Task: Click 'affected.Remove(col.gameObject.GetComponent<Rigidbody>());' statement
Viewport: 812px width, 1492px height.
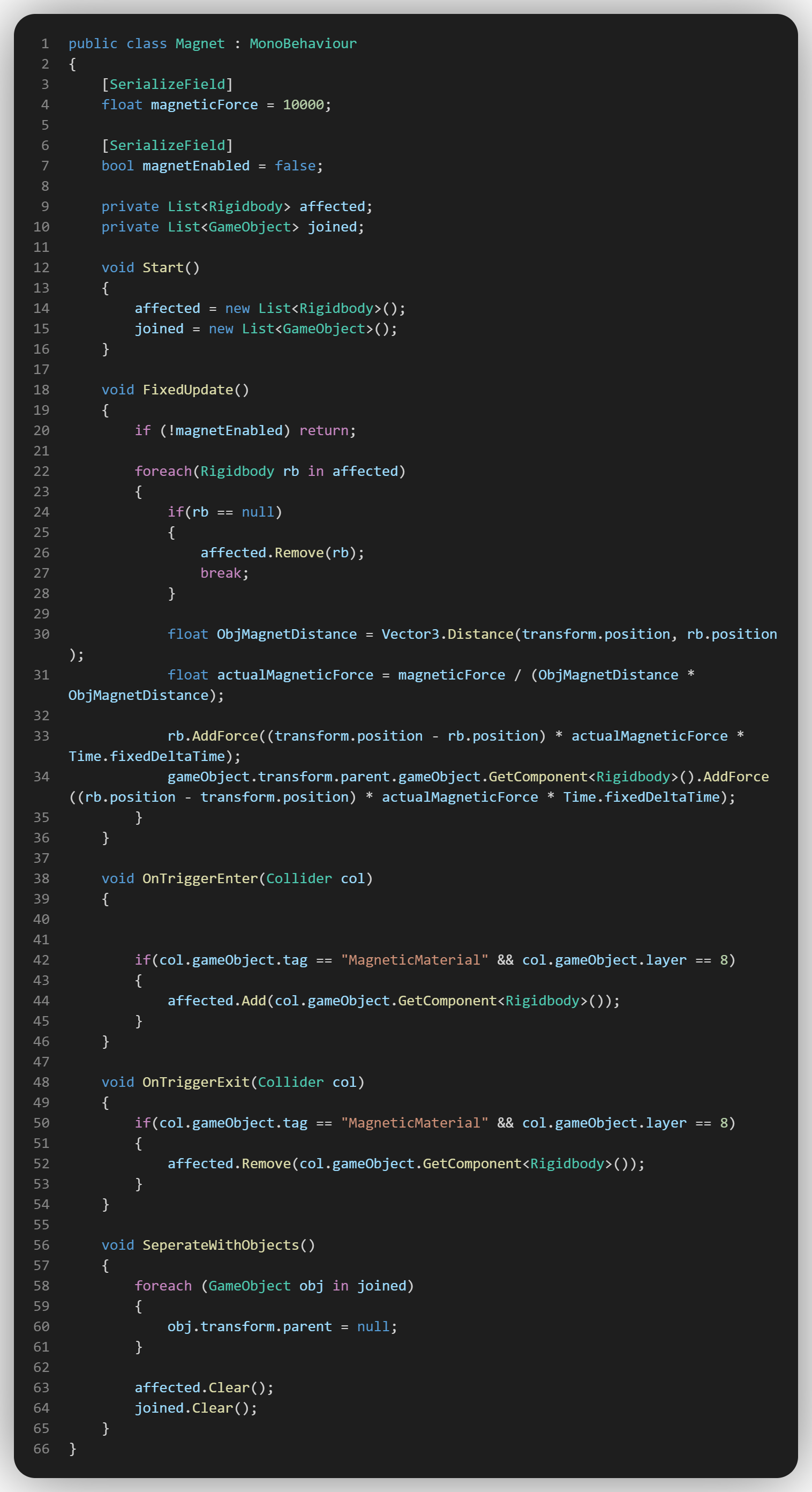Action: 407,1164
